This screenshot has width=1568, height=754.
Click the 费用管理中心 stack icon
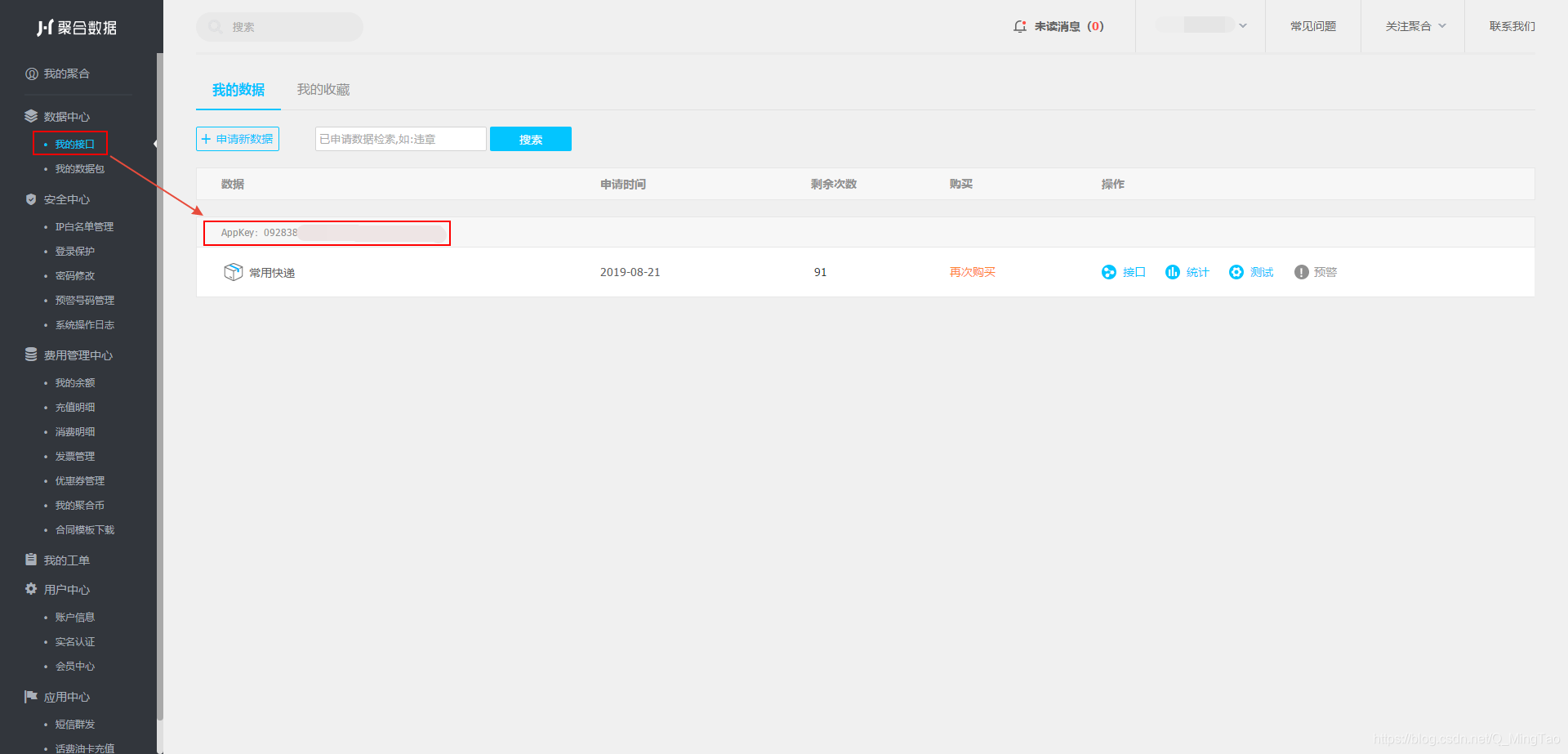[31, 355]
